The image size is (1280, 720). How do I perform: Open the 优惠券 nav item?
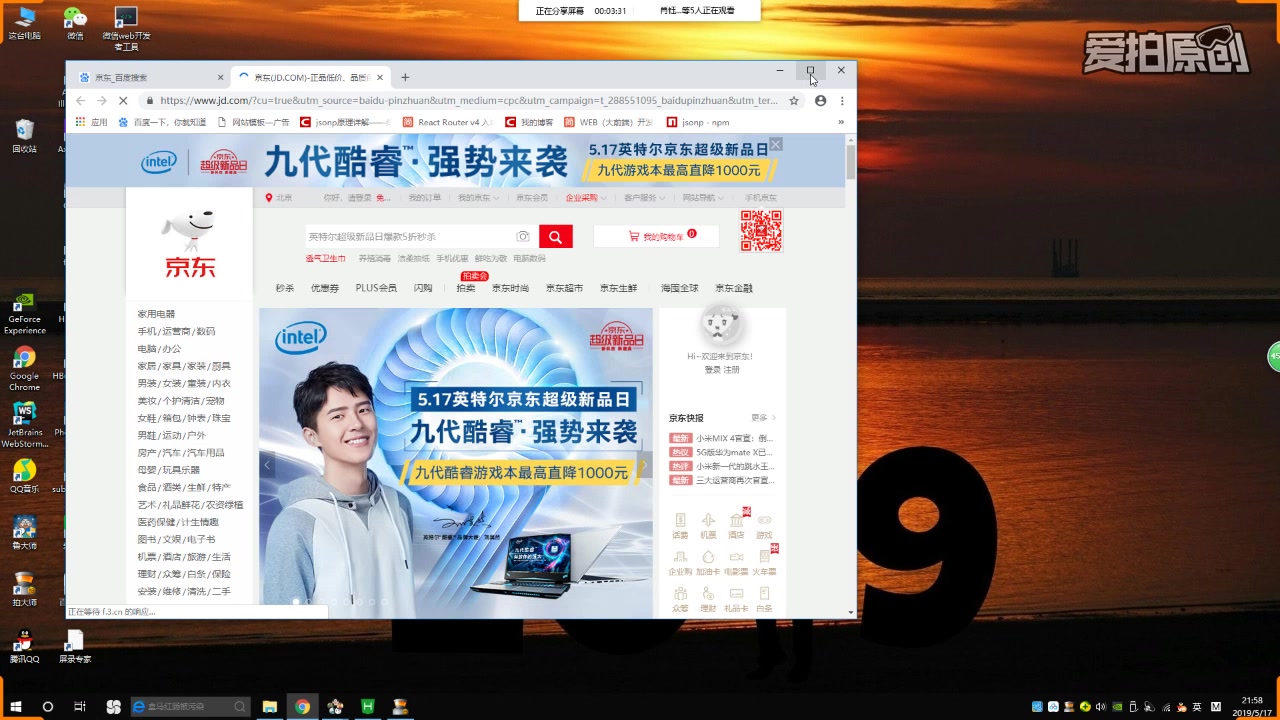[x=324, y=288]
